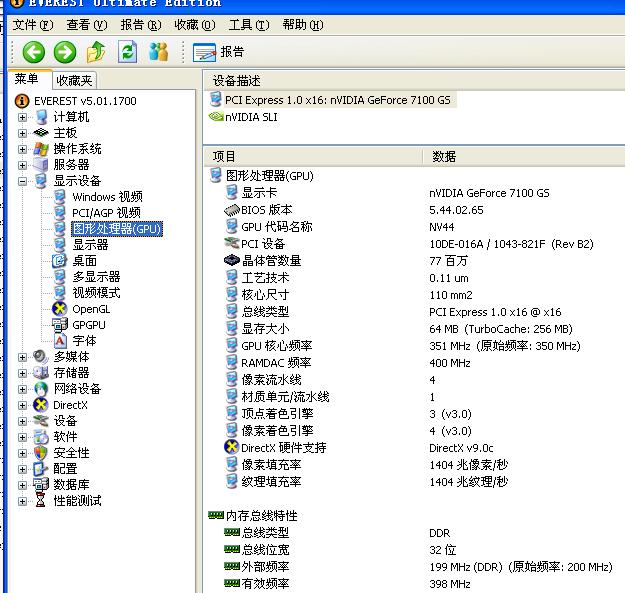The width and height of the screenshot is (625, 593).
Task: Open the 工具(T) menu
Action: click(x=249, y=25)
